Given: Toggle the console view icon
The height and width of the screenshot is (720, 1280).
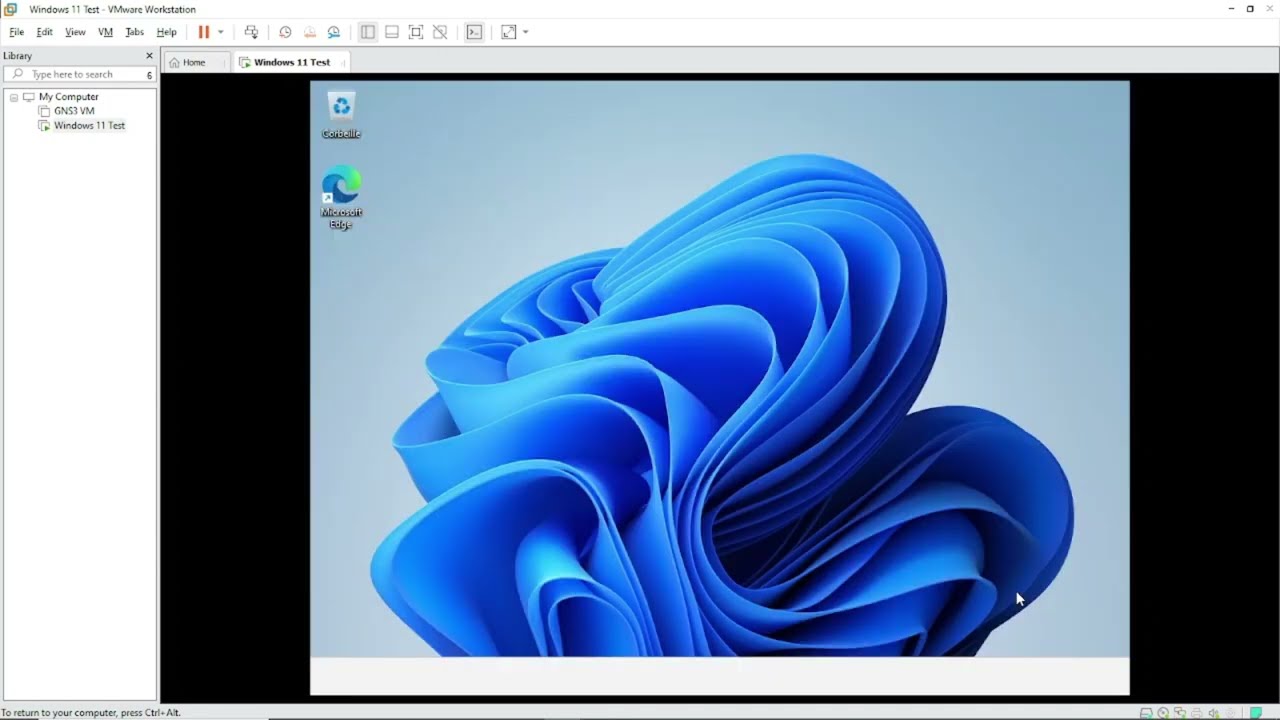Looking at the screenshot, I should tap(474, 32).
